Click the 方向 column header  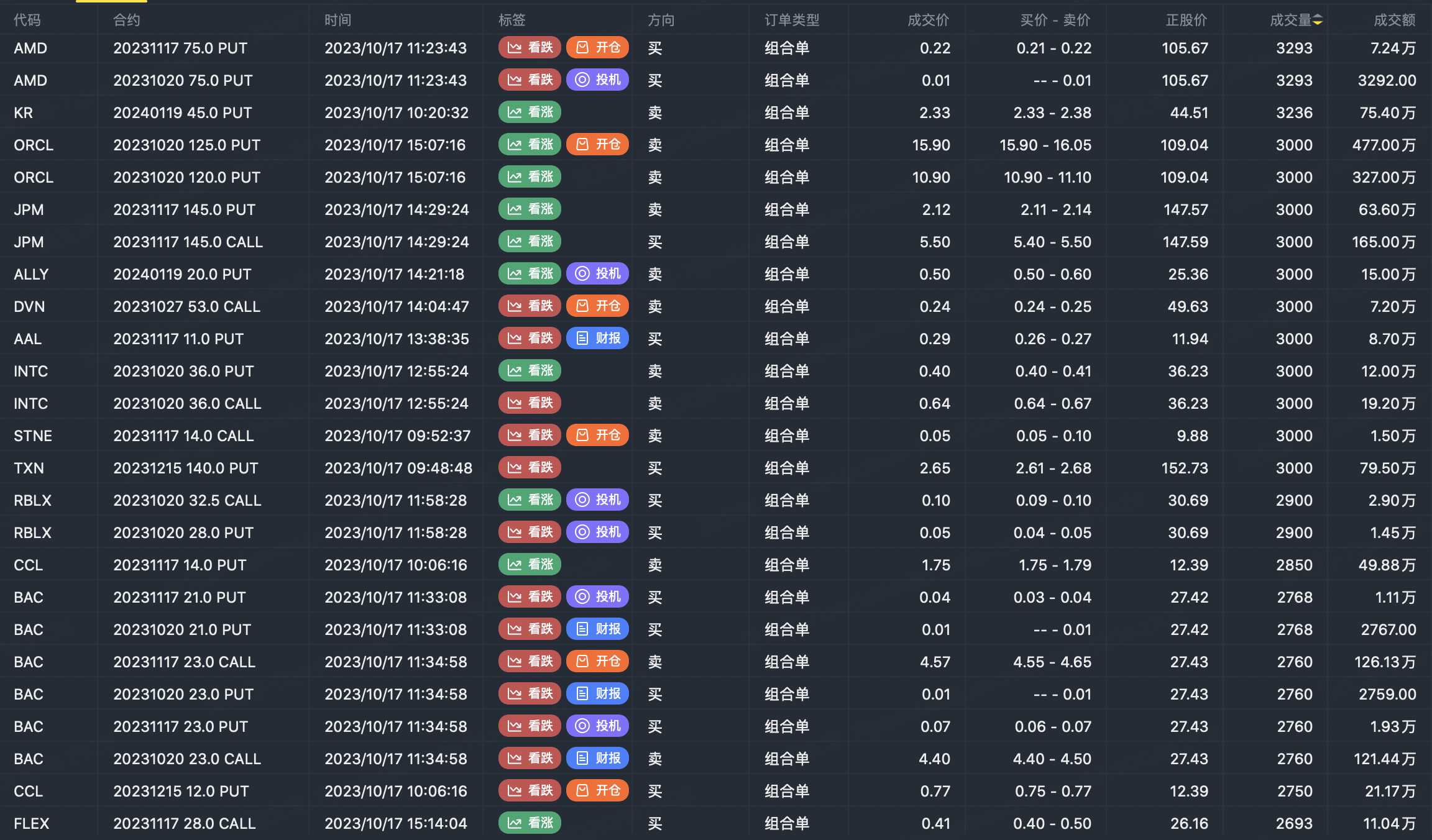point(661,21)
